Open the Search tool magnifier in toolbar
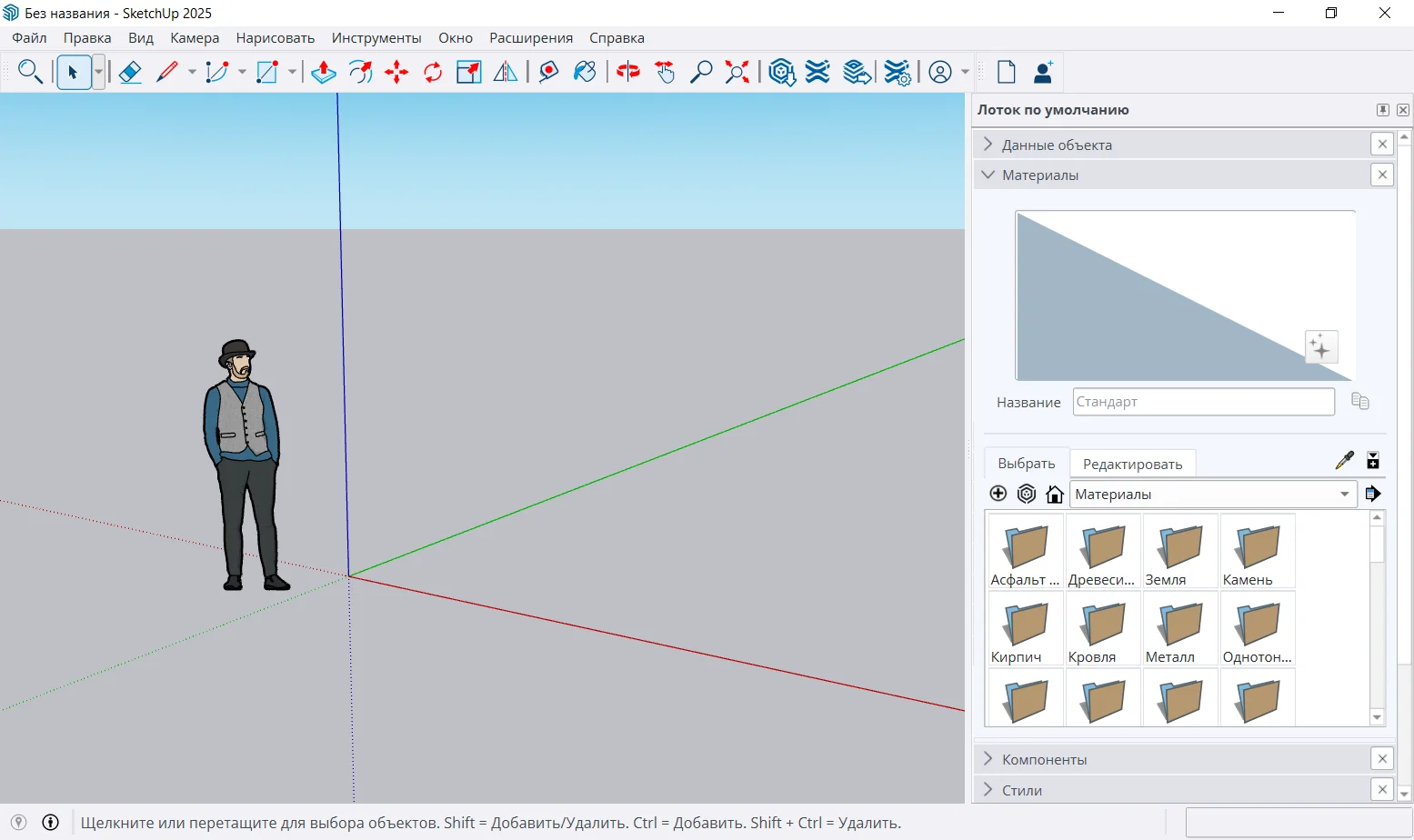The width and height of the screenshot is (1414, 840). tap(30, 72)
